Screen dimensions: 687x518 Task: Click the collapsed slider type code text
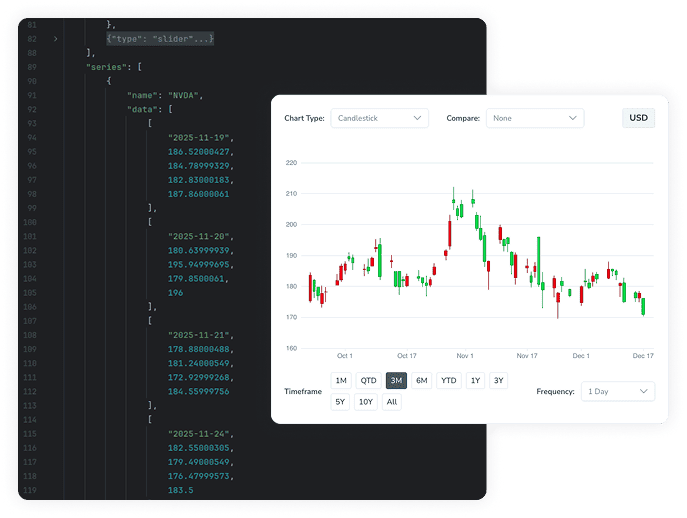[160, 38]
